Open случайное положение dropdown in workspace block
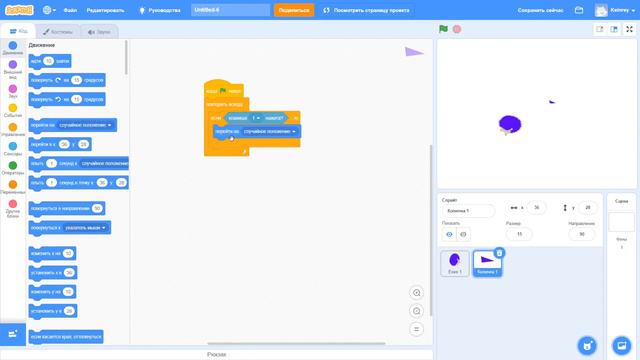Screen dimensions: 640x360 tap(269, 131)
